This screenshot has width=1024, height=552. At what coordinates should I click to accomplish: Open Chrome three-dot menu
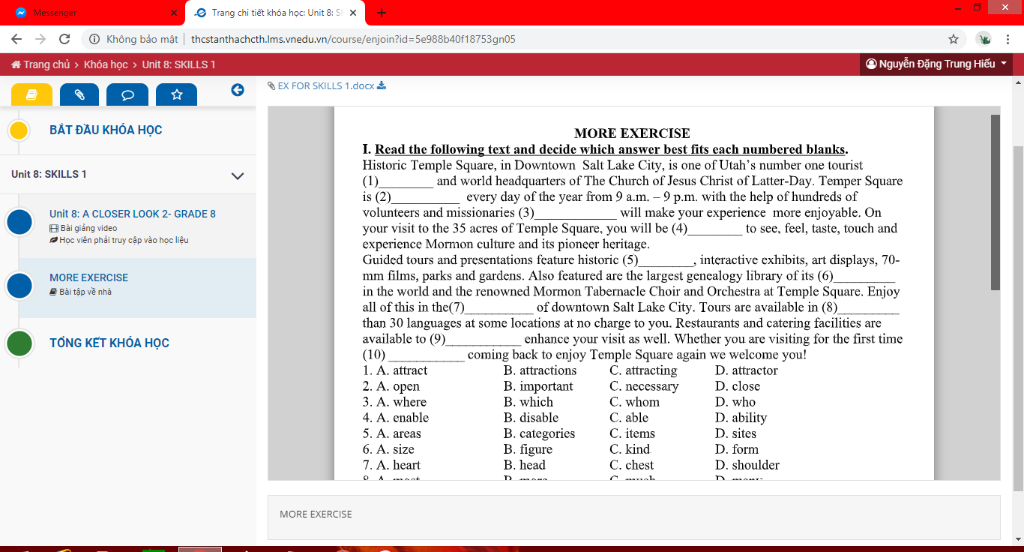click(x=1008, y=39)
